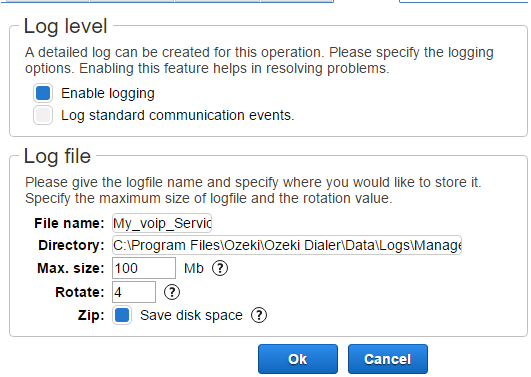531x377 pixels.
Task: Toggle the Zip save disk space checkbox
Action: coord(122,315)
